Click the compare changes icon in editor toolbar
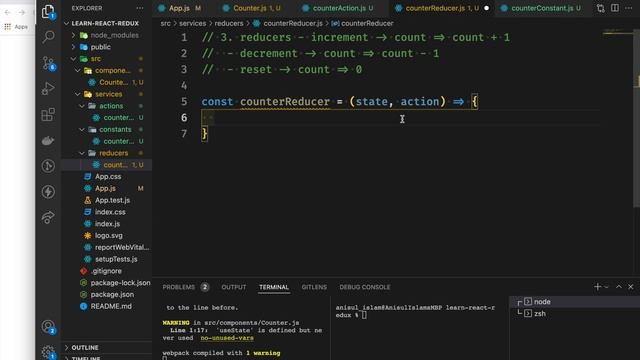Viewport: 640px width, 360px height. pos(600,8)
